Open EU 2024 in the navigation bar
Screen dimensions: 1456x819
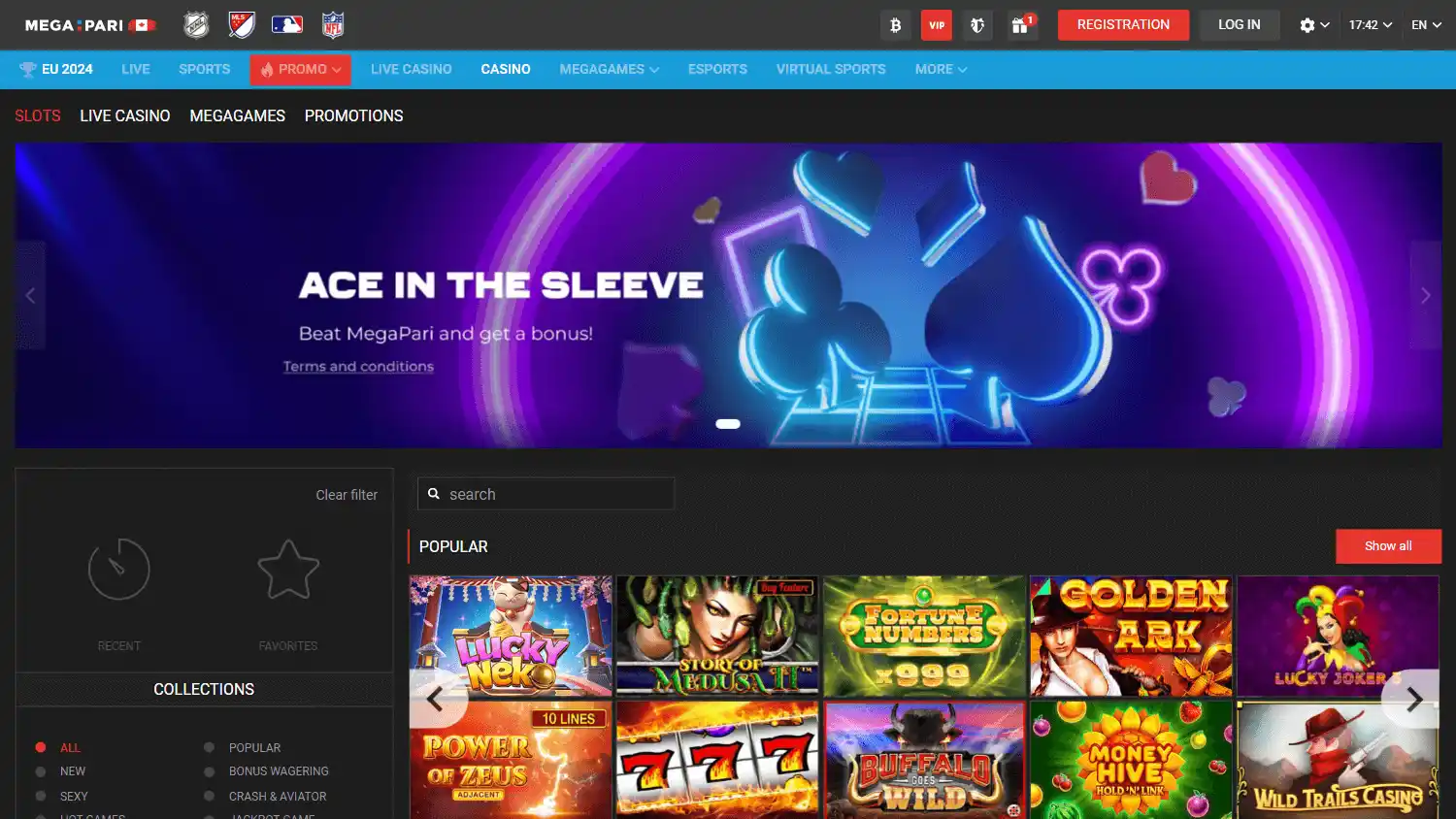coord(56,70)
